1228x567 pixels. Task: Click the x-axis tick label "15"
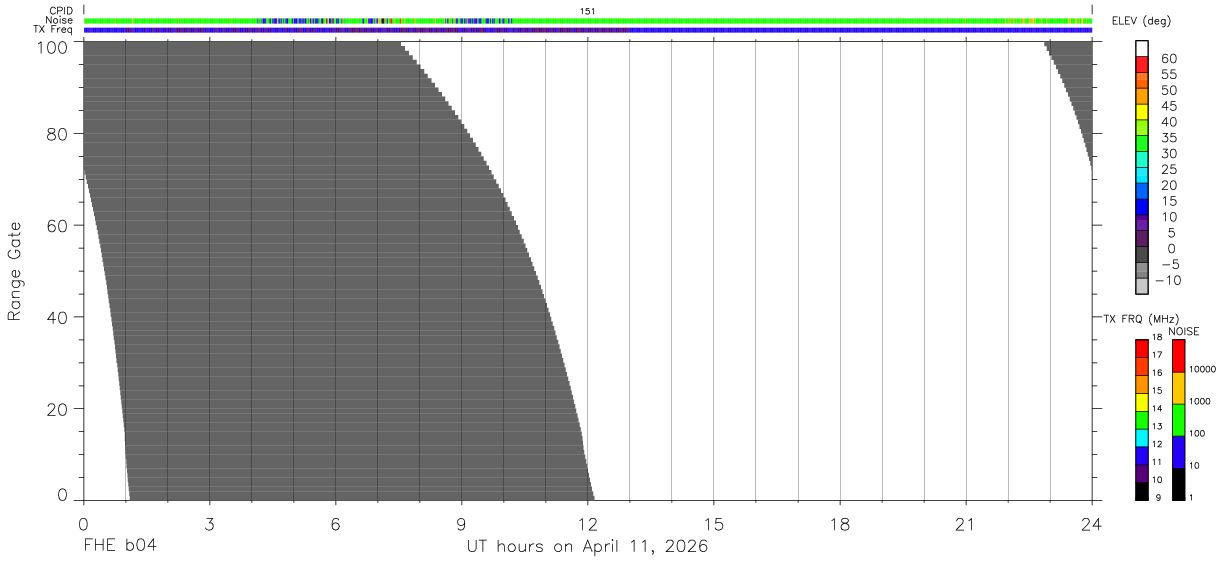[714, 523]
